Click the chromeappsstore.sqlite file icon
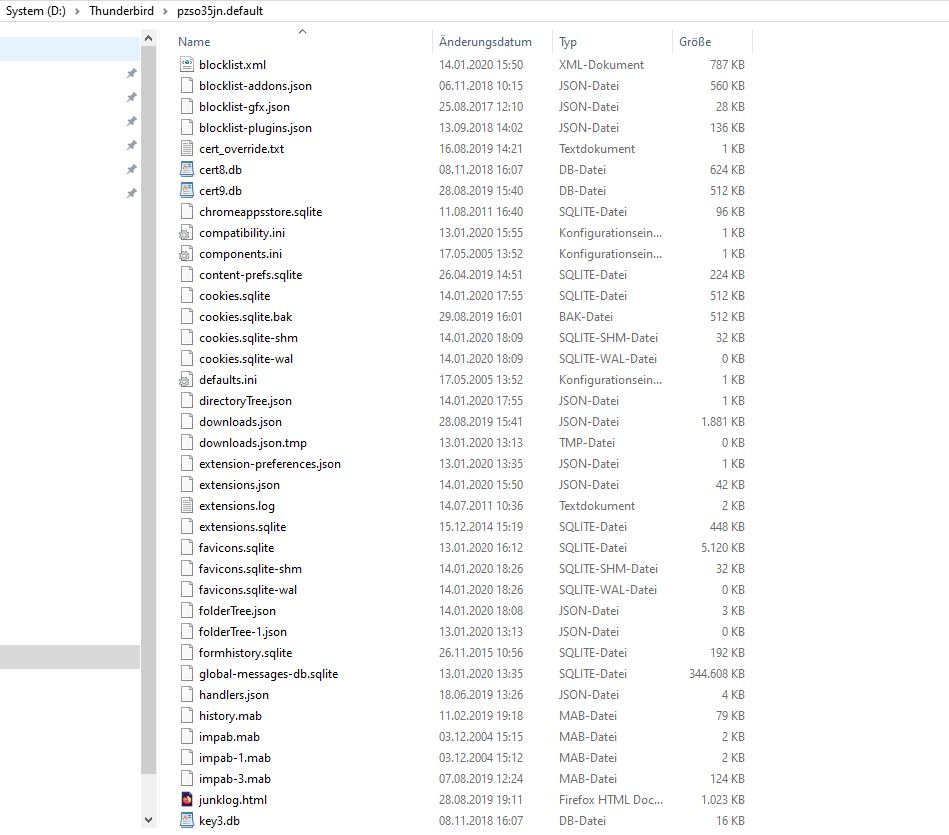Viewport: 949px width, 835px height. pyautogui.click(x=187, y=212)
